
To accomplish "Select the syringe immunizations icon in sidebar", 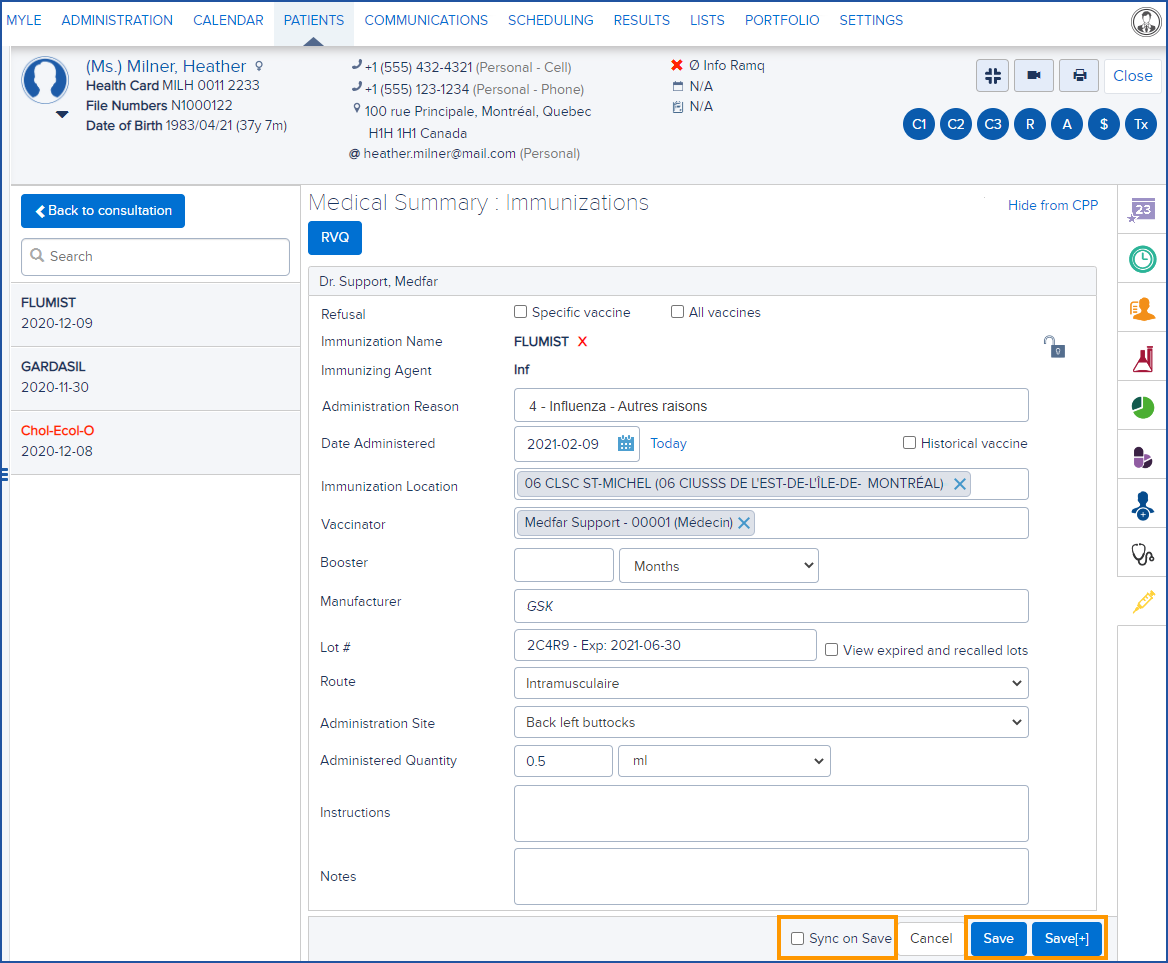I will point(1141,601).
